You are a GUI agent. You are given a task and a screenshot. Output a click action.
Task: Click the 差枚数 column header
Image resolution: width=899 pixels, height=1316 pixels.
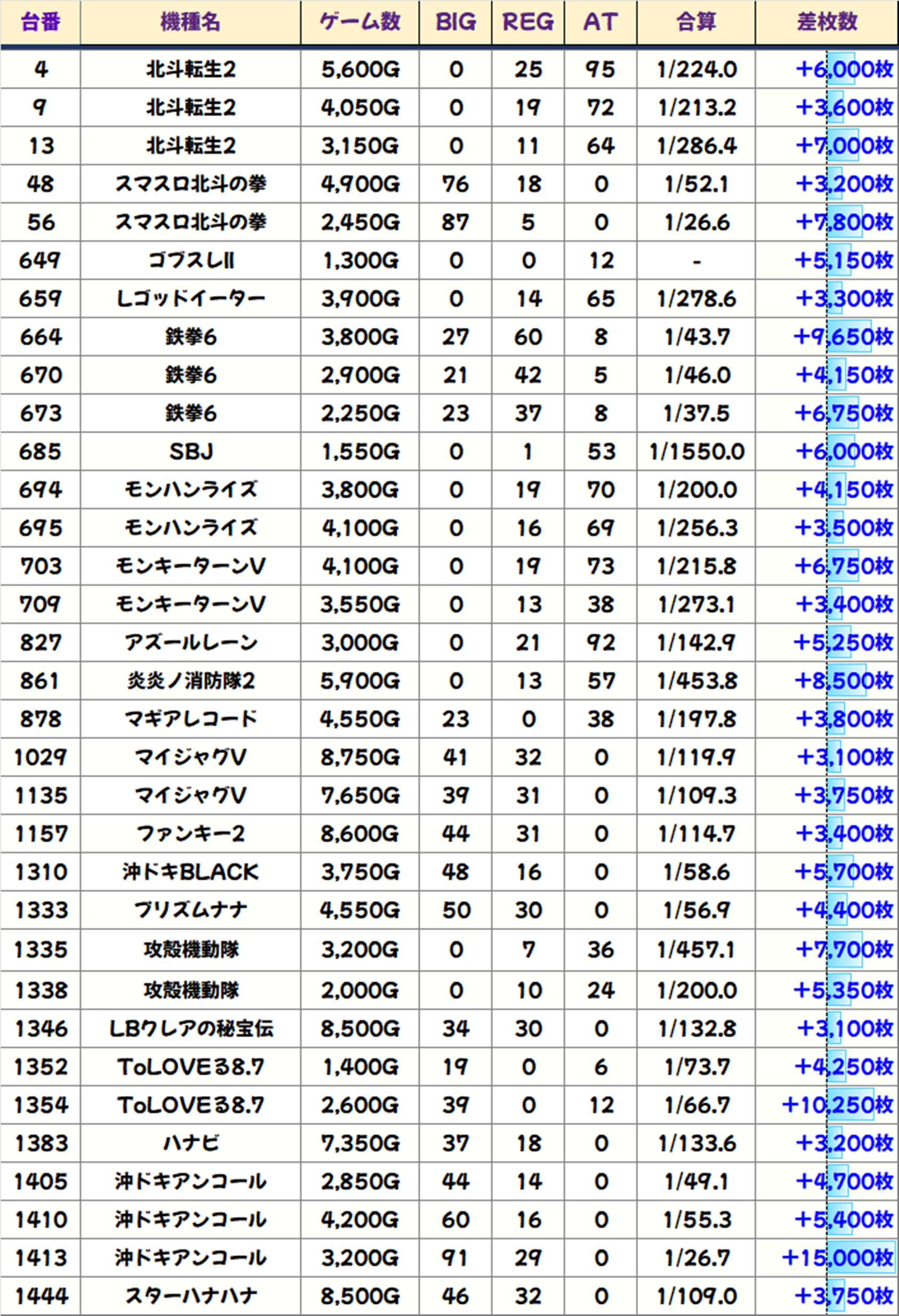[x=827, y=22]
